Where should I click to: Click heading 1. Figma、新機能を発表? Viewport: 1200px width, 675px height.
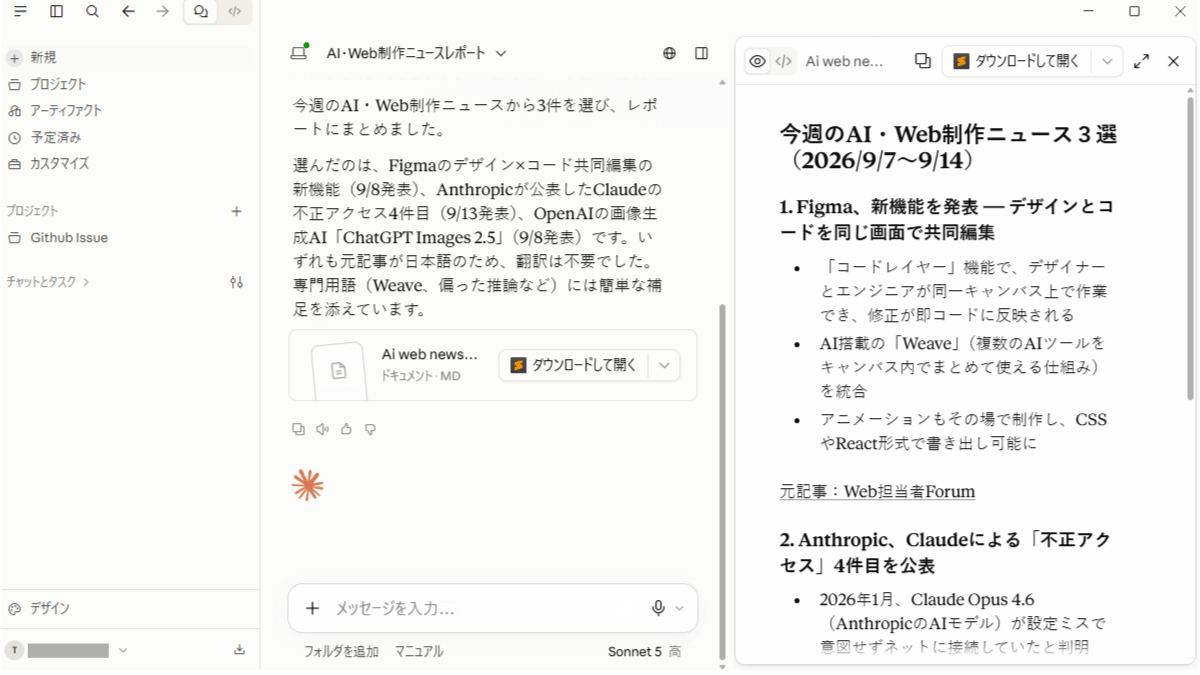[946, 219]
